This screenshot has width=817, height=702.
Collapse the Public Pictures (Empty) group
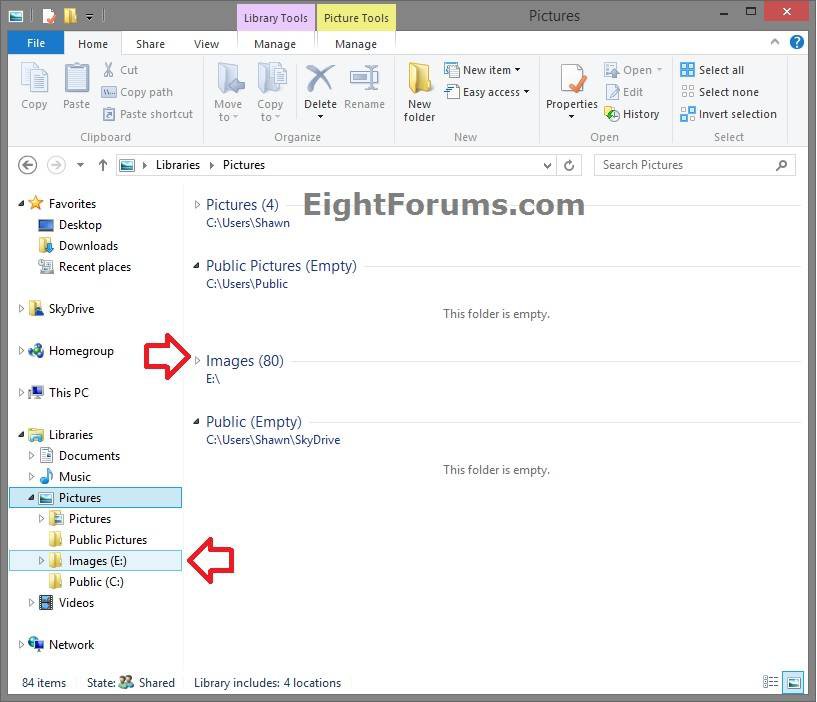[197, 266]
